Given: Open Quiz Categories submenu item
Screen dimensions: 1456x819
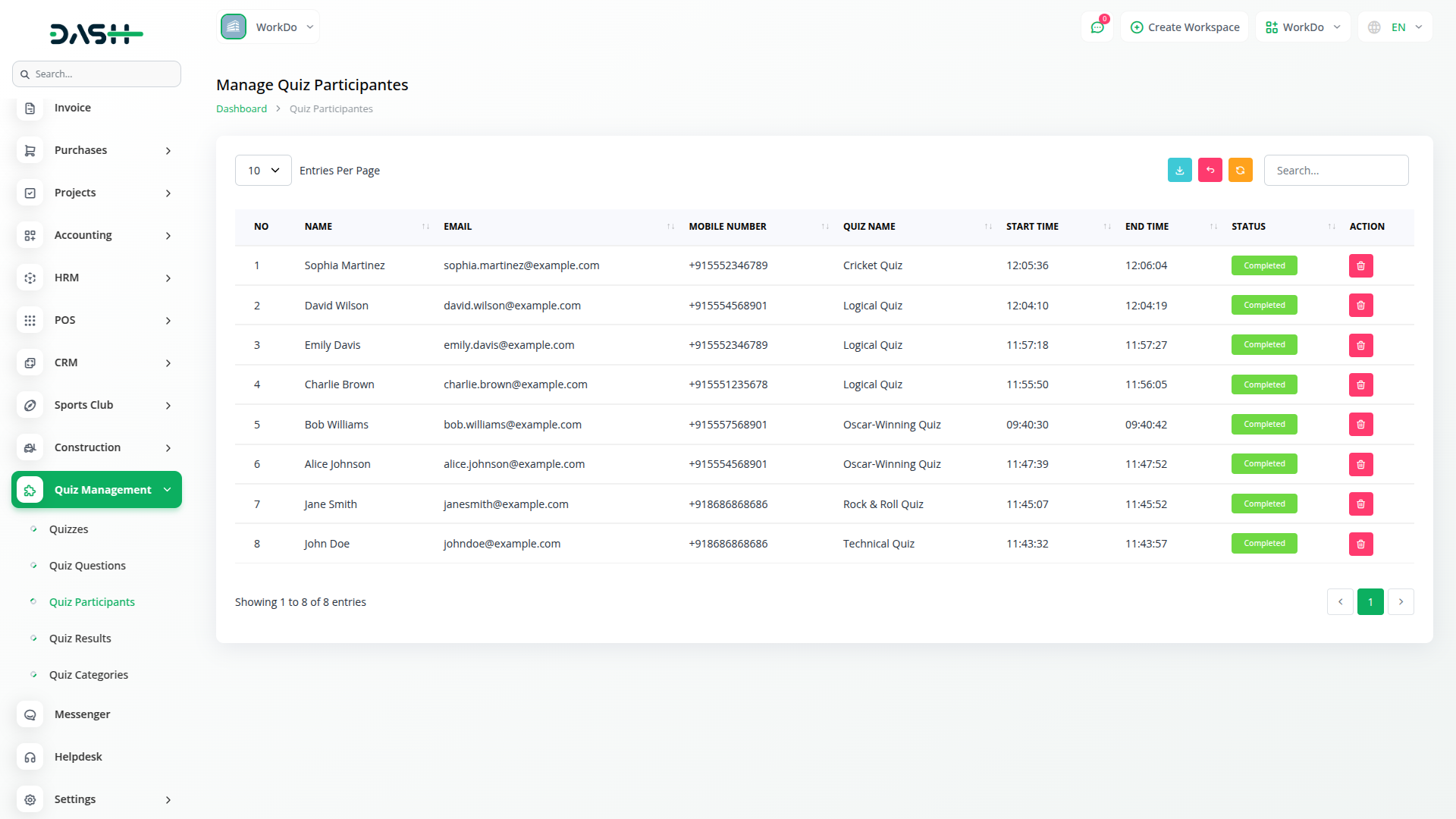Looking at the screenshot, I should 89,675.
